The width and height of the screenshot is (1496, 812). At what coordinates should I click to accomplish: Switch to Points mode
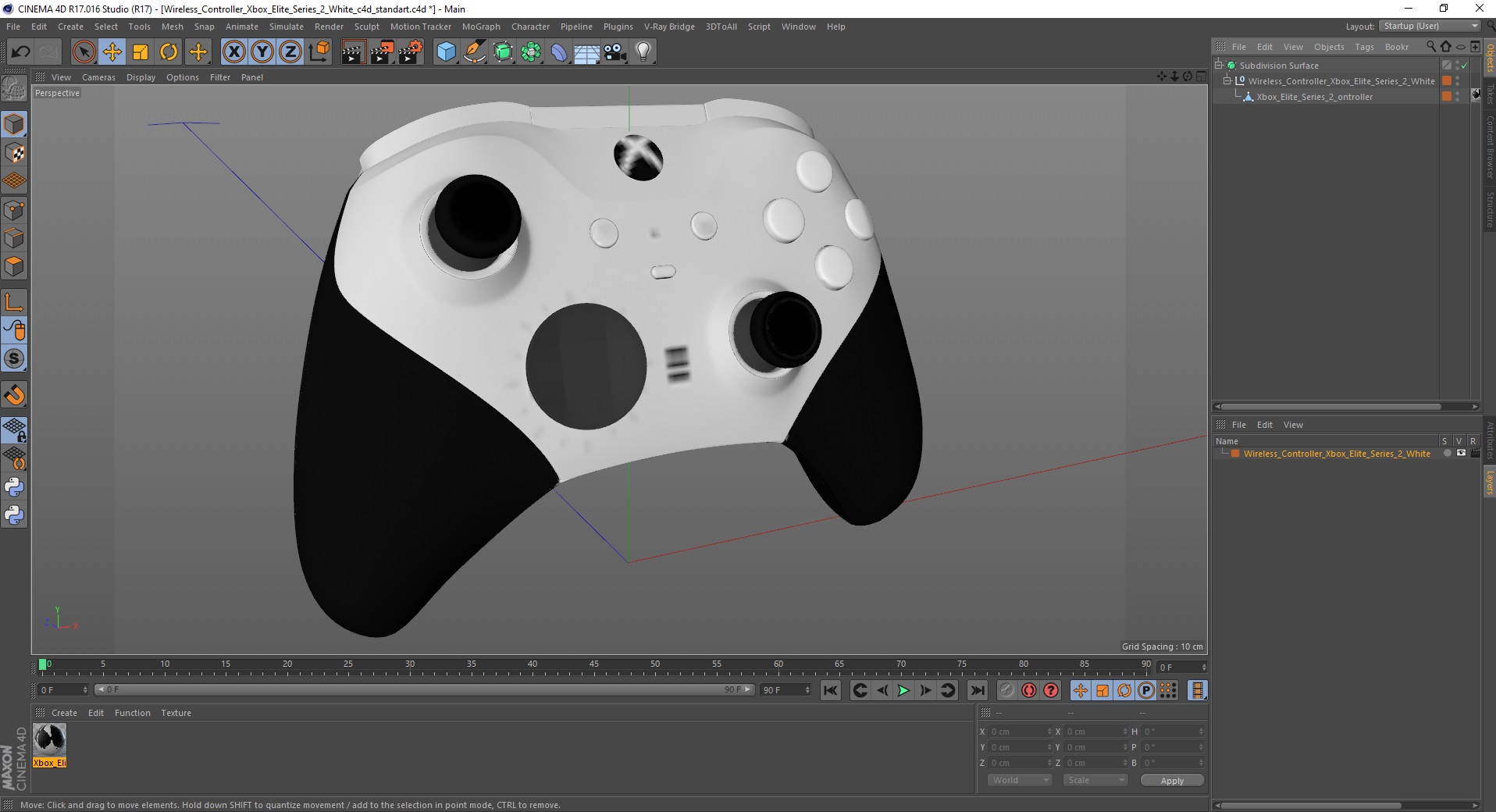click(14, 210)
